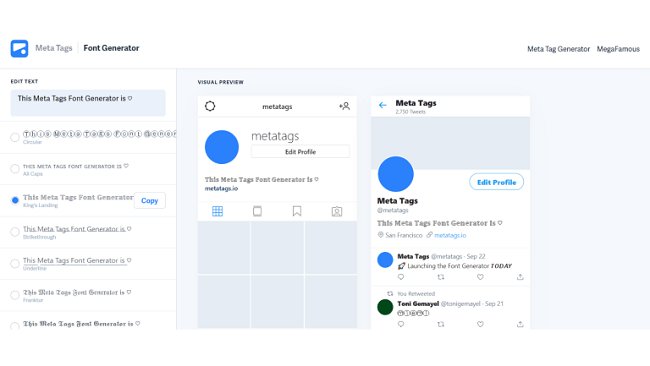Select the King's Landing font radio button
The width and height of the screenshot is (650, 366).
pos(15,200)
